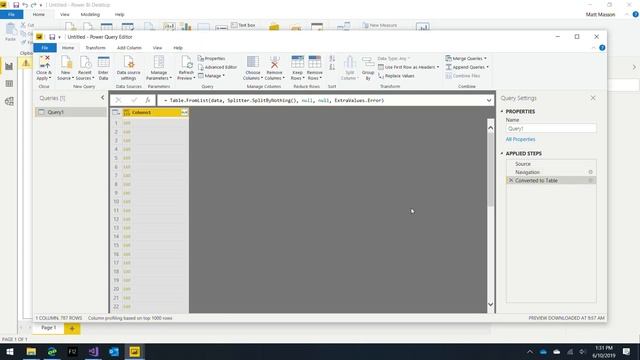This screenshot has width=640, height=360.
Task: Select the Source applied step
Action: coord(551,164)
